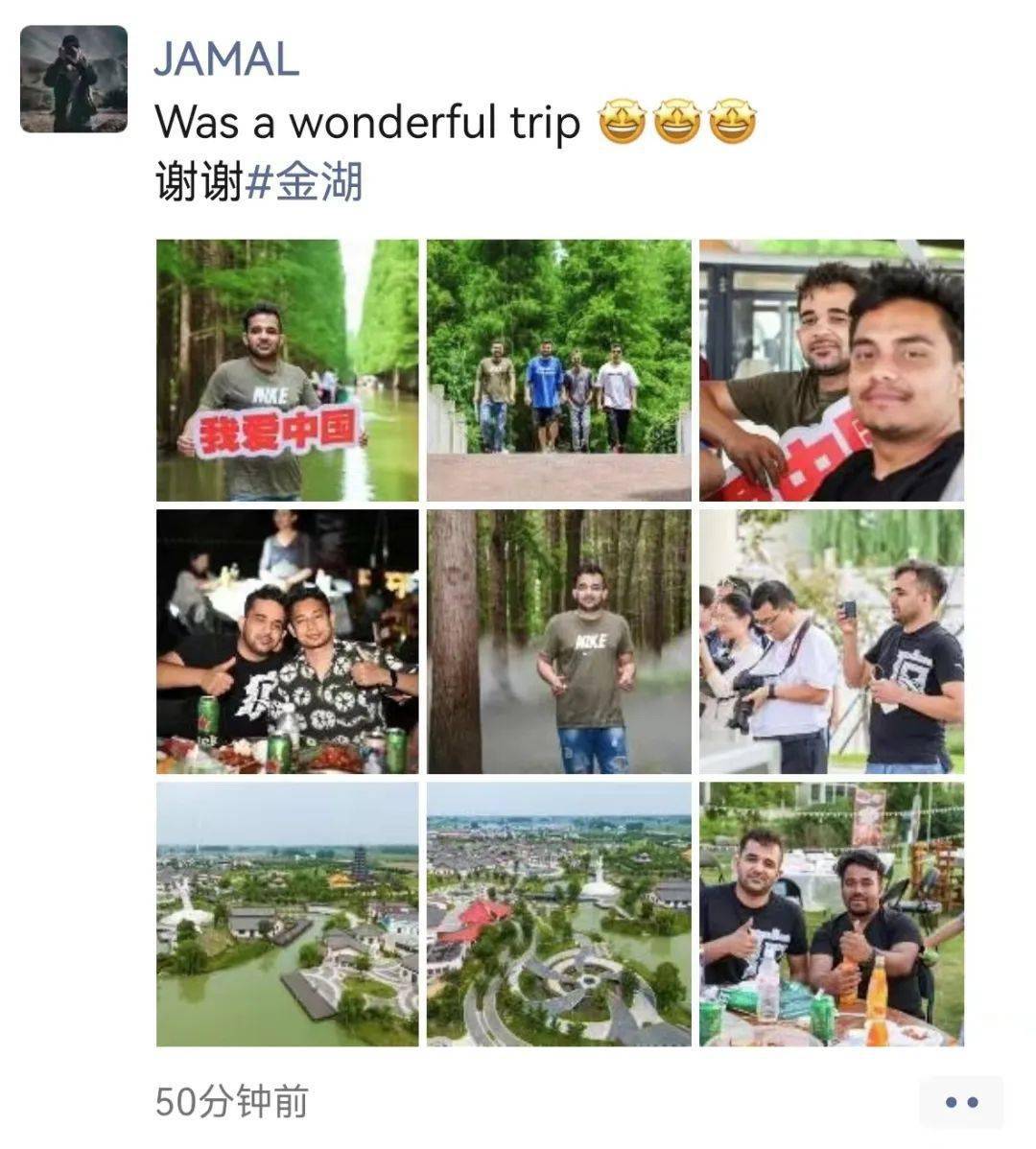Open selfie photo of two men near bus
Image resolution: width=1036 pixels, height=1149 pixels.
(832, 370)
